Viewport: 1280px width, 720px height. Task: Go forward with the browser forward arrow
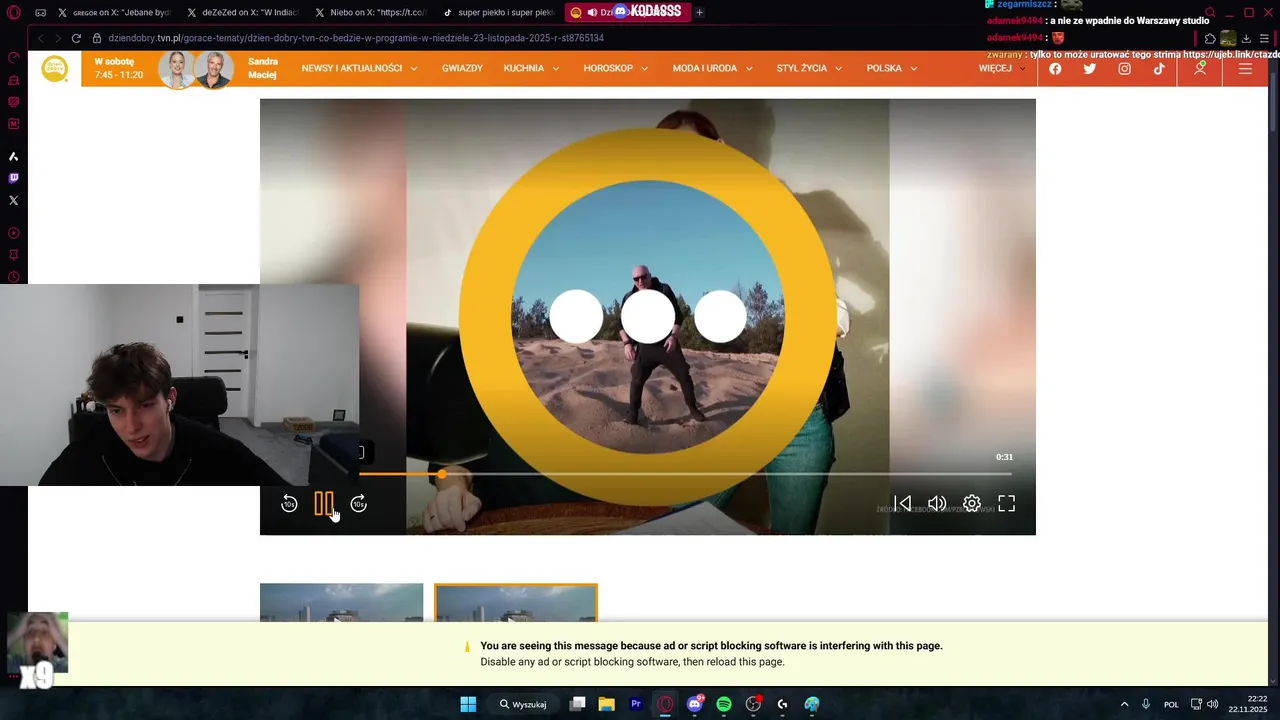click(x=57, y=38)
